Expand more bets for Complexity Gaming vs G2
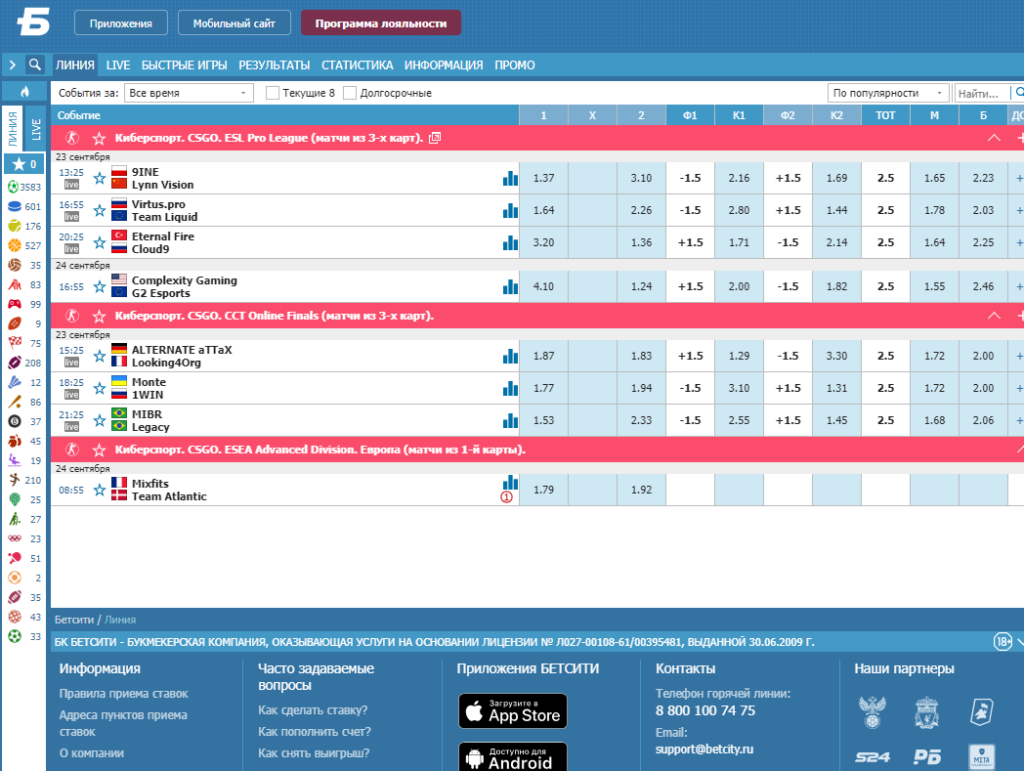The height and width of the screenshot is (771, 1024). 1018,287
